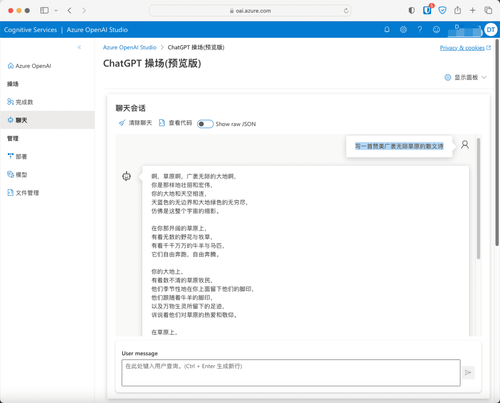Image resolution: width=500 pixels, height=403 pixels.
Task: Click the assistant bot icon in chat
Action: tap(126, 176)
